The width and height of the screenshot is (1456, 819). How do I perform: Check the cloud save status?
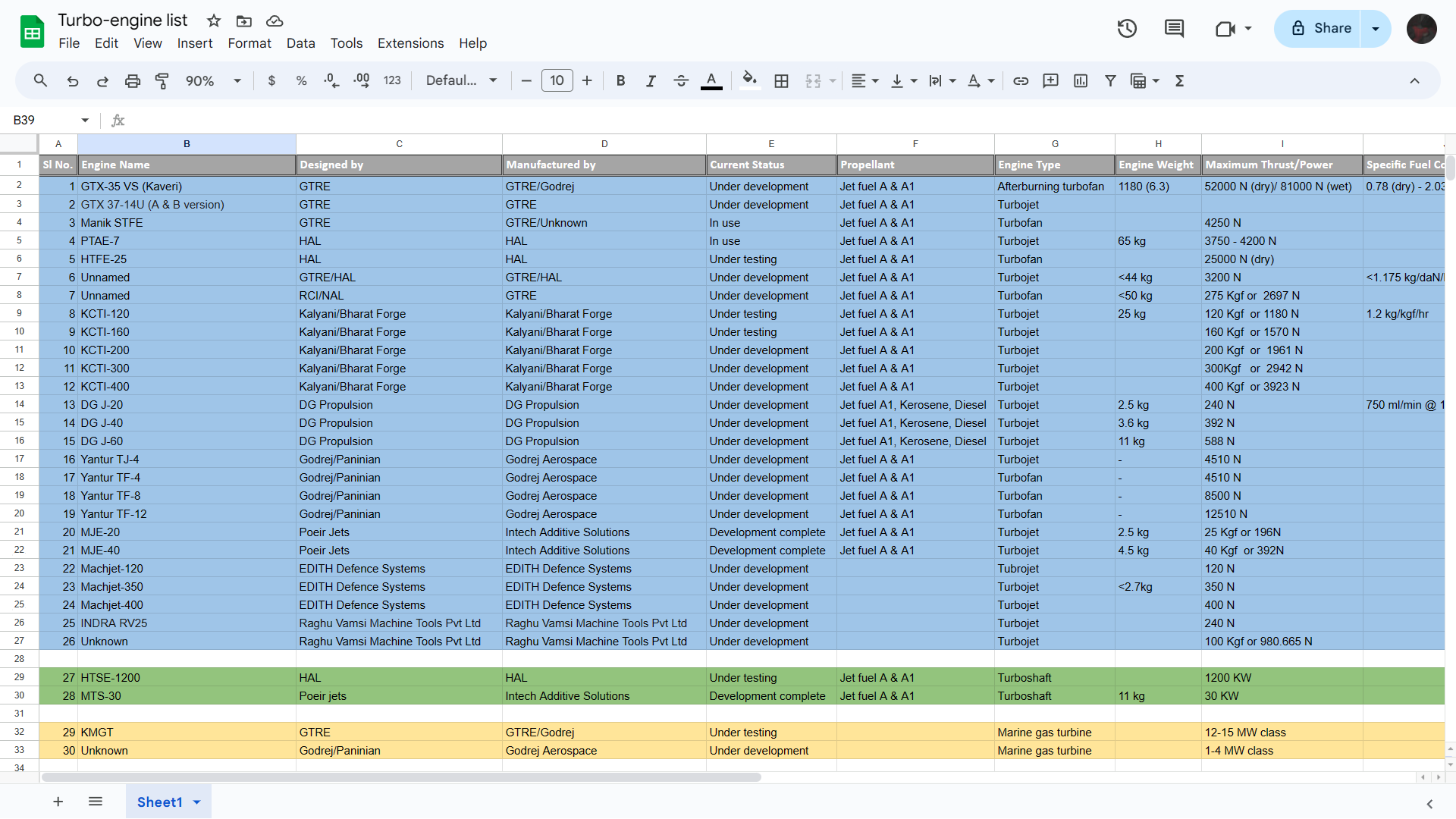coord(275,20)
